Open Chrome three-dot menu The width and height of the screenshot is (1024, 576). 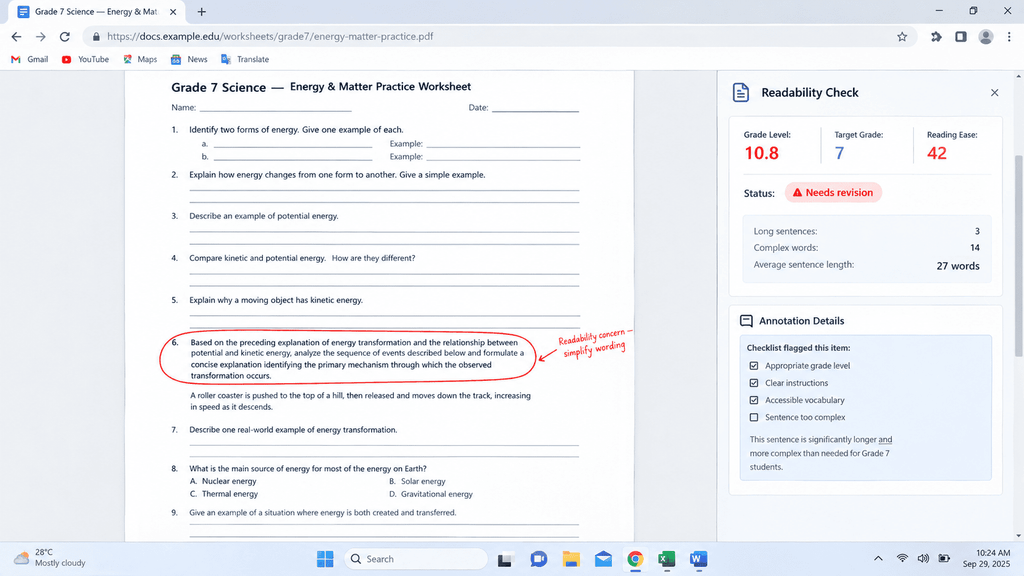(1009, 37)
